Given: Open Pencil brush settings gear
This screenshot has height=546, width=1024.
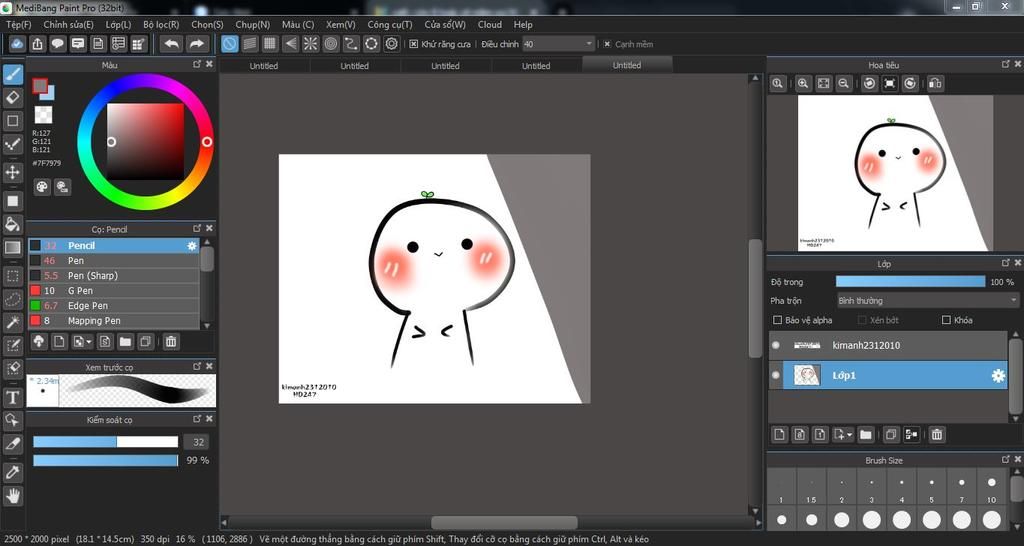Looking at the screenshot, I should tap(191, 246).
